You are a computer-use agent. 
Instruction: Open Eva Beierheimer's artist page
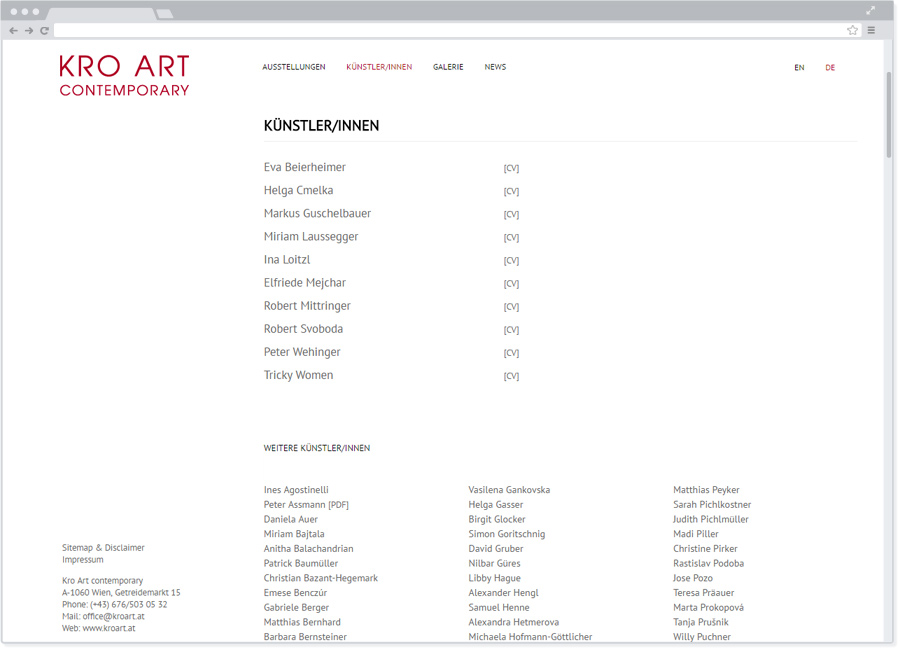pos(305,167)
